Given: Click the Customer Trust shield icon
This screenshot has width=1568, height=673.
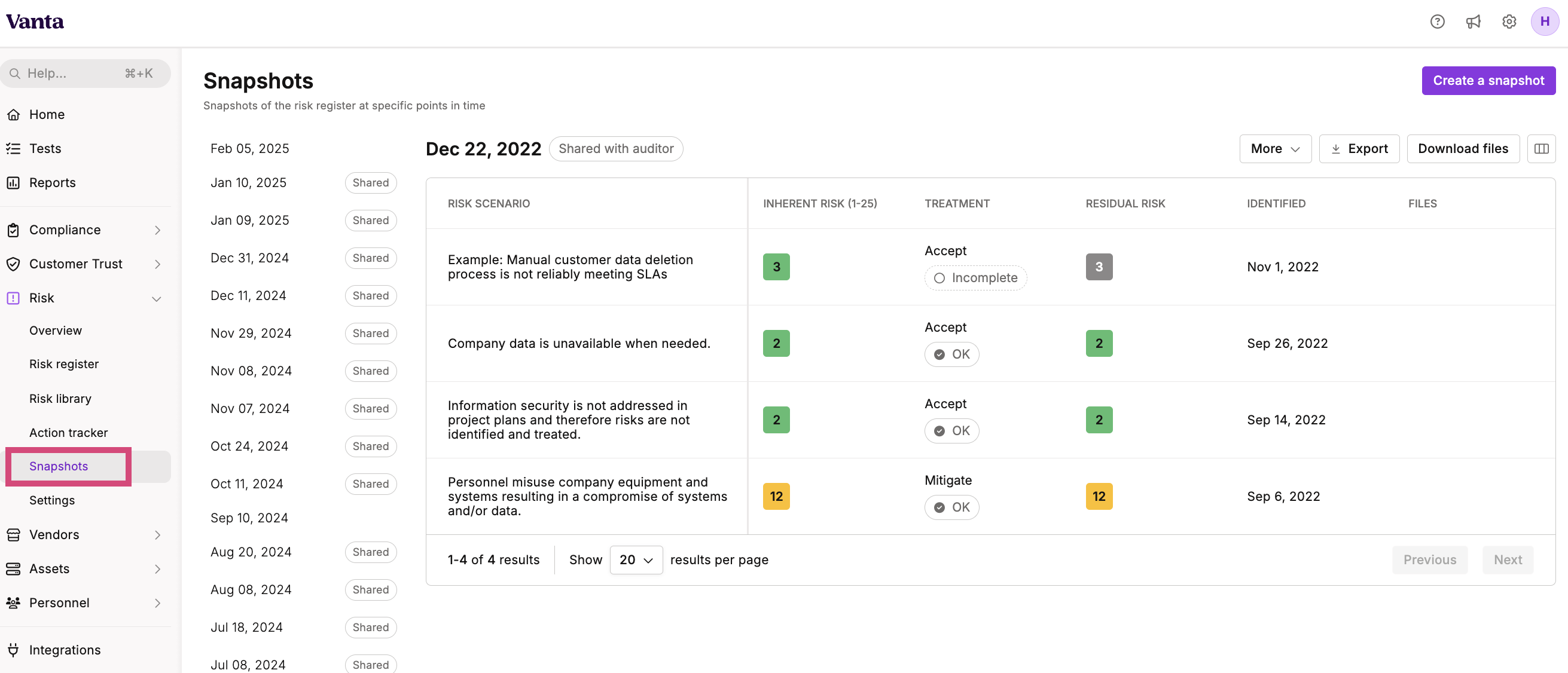Looking at the screenshot, I should pyautogui.click(x=13, y=264).
